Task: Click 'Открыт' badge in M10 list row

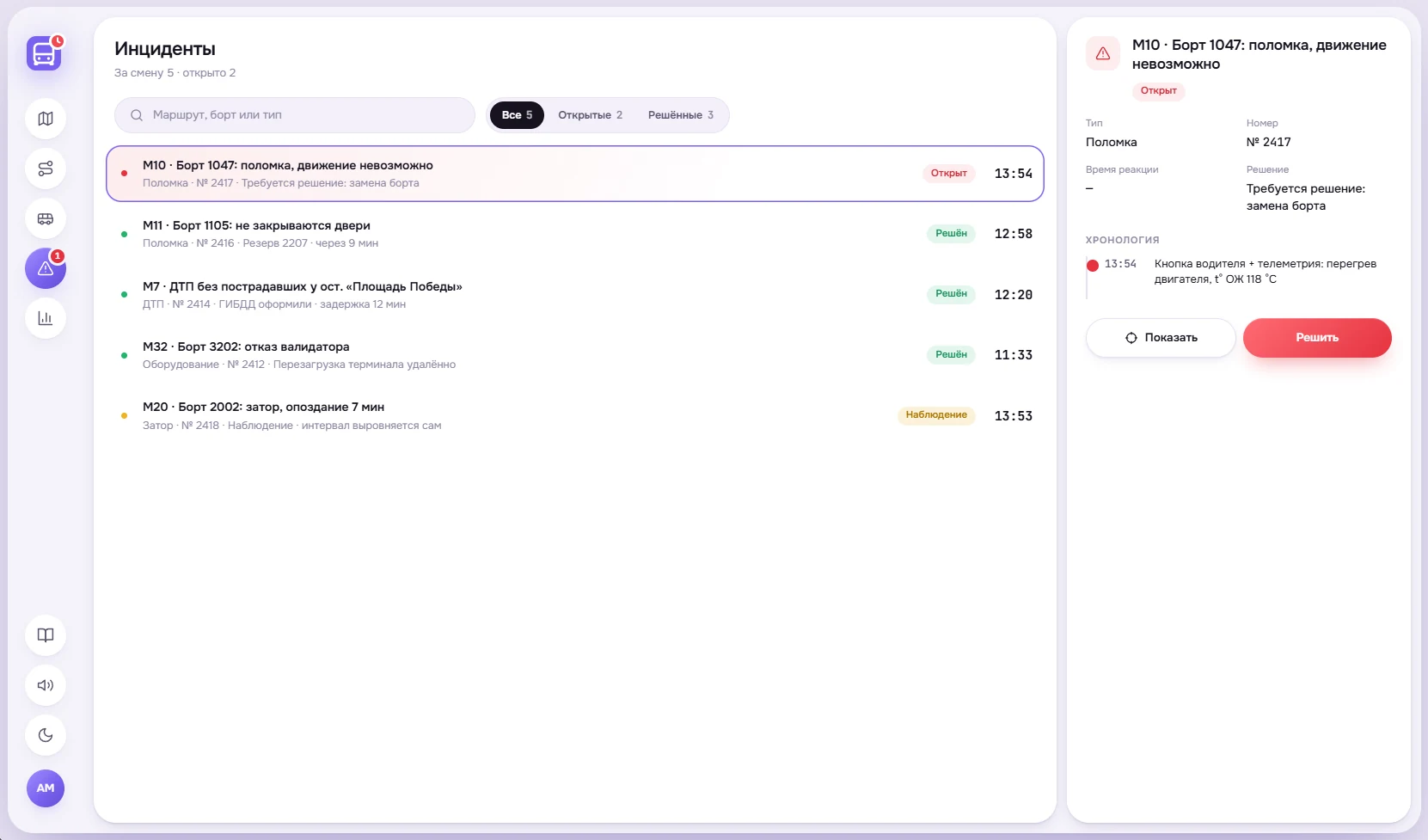Action: click(x=949, y=174)
